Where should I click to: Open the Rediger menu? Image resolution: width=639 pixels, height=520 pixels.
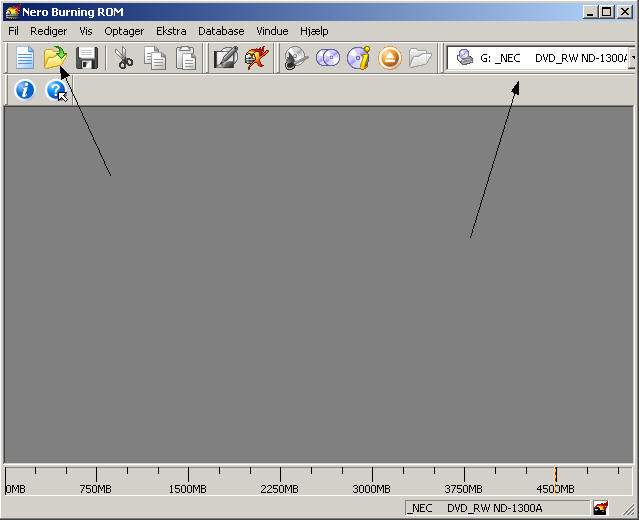[x=48, y=31]
